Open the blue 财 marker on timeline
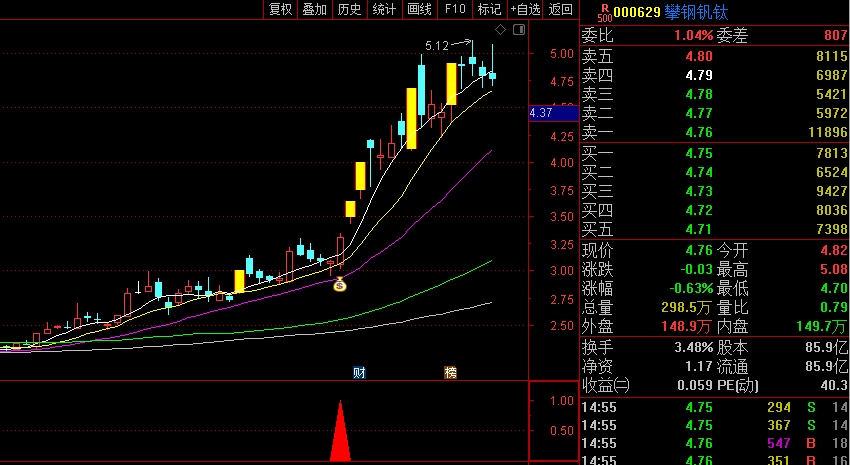The height and width of the screenshot is (465, 850). [359, 372]
